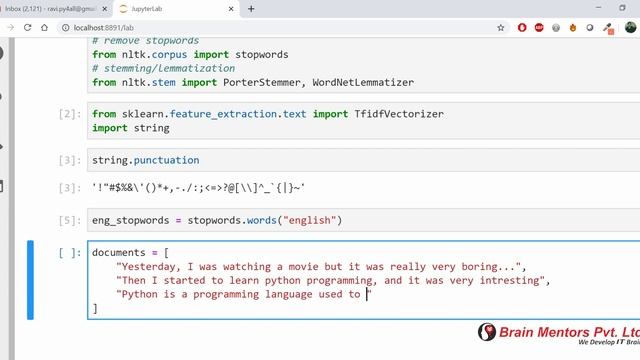Viewport: 640px width, 360px height.
Task: Open the browser profile avatar
Action: (630, 27)
